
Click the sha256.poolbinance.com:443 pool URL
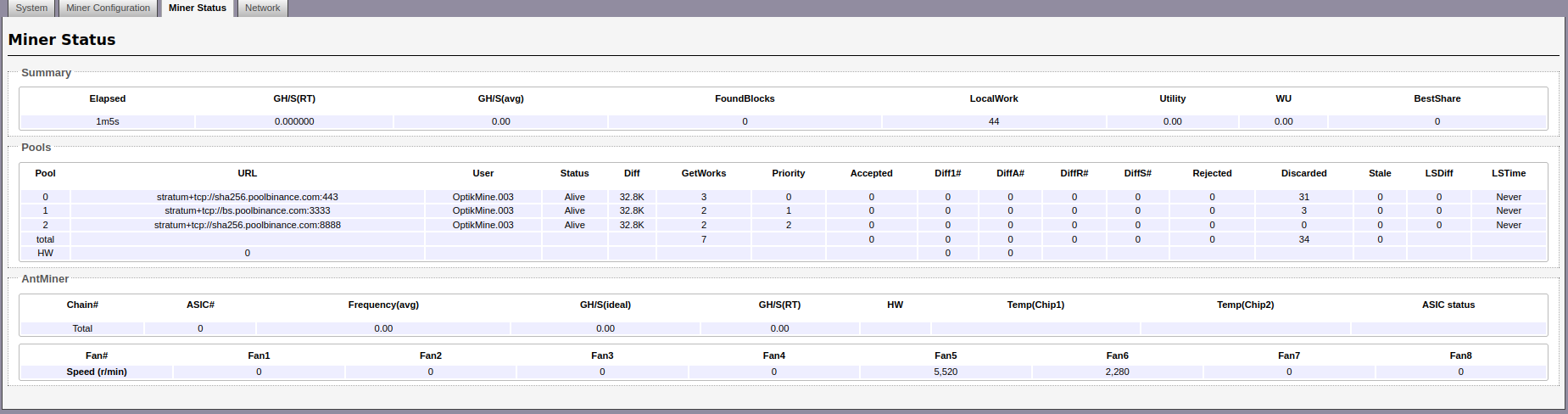click(247, 197)
